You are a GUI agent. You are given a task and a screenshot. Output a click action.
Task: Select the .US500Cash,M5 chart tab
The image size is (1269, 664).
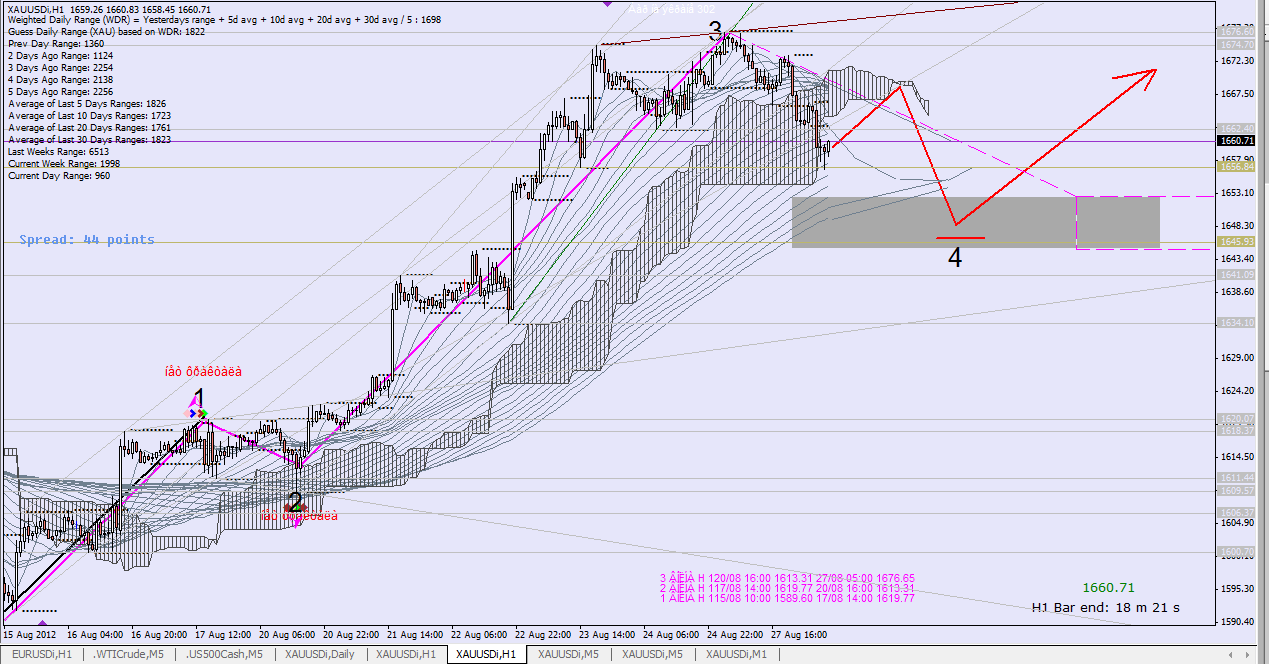click(224, 654)
